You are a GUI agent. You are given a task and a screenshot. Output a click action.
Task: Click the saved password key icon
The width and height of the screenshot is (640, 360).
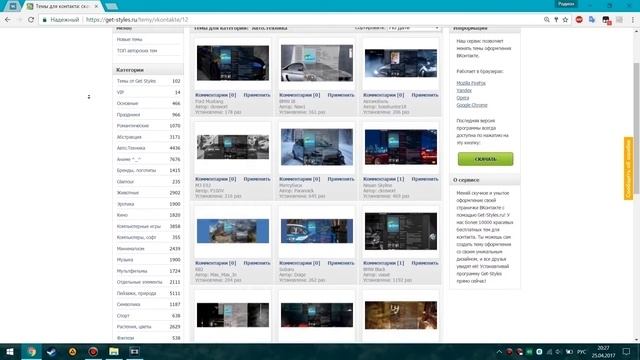click(x=556, y=20)
